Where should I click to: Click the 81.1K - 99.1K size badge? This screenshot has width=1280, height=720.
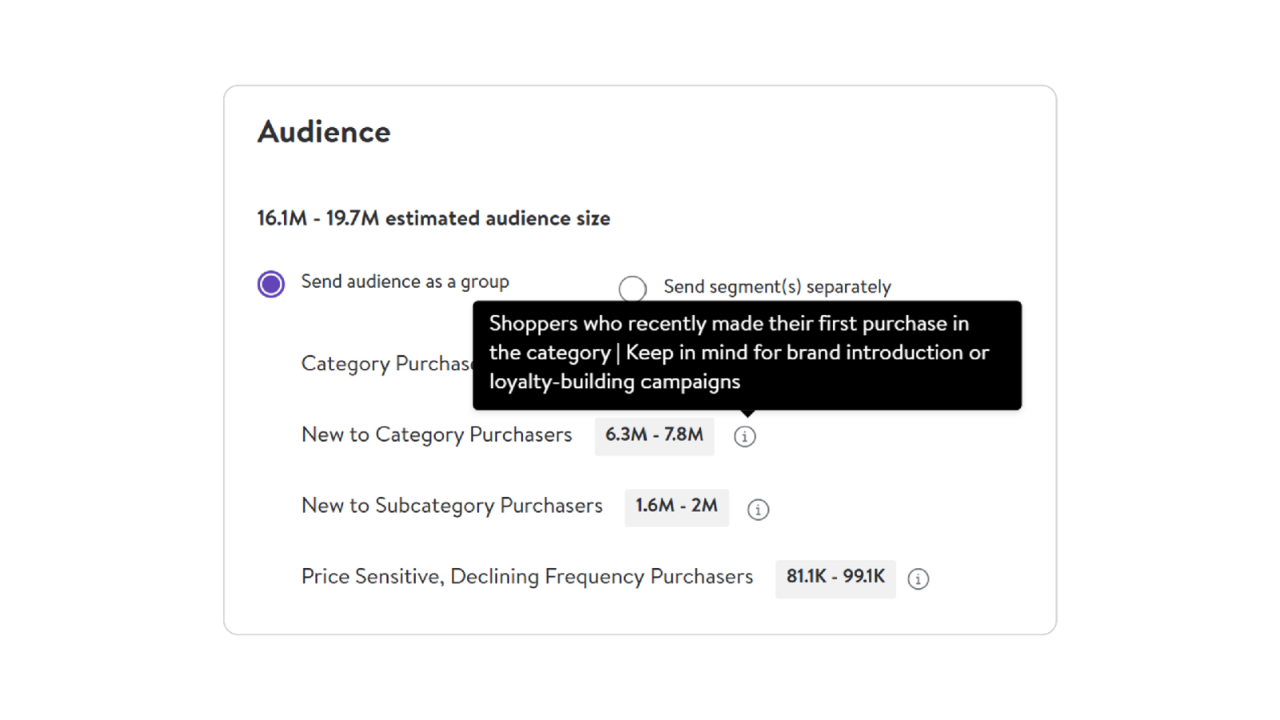click(835, 577)
